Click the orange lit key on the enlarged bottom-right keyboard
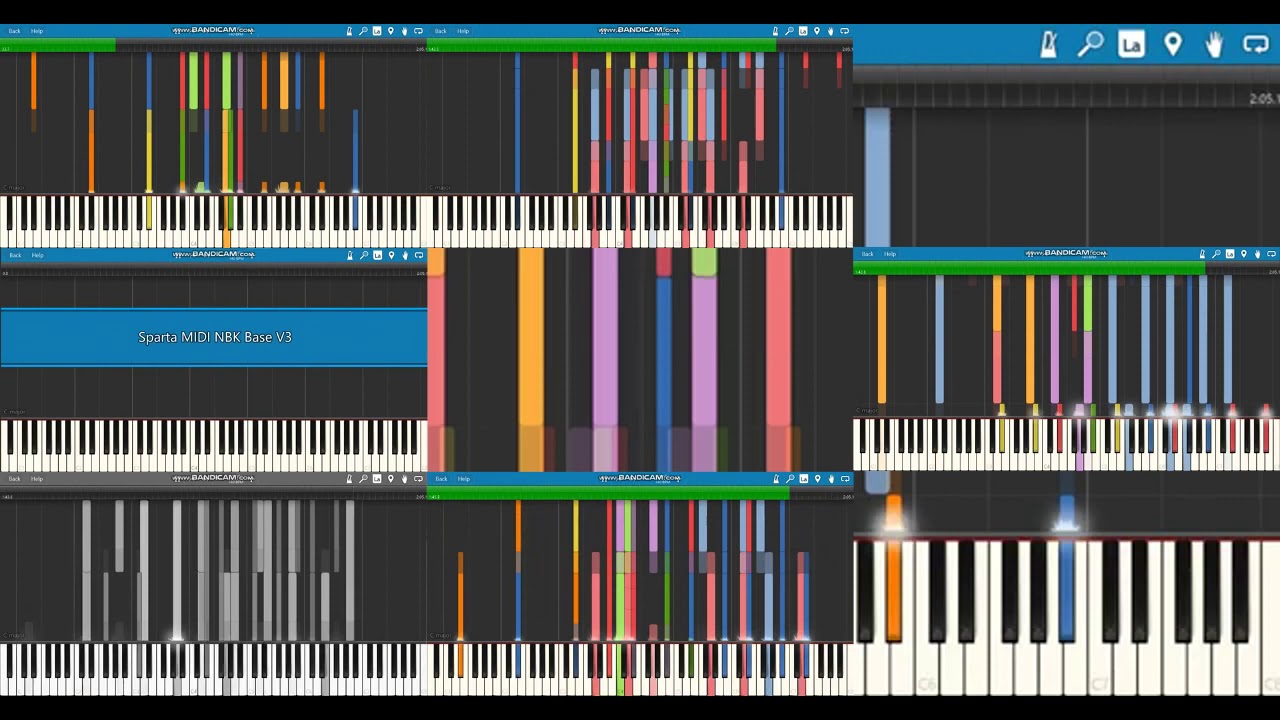This screenshot has width=1280, height=720. (x=893, y=590)
